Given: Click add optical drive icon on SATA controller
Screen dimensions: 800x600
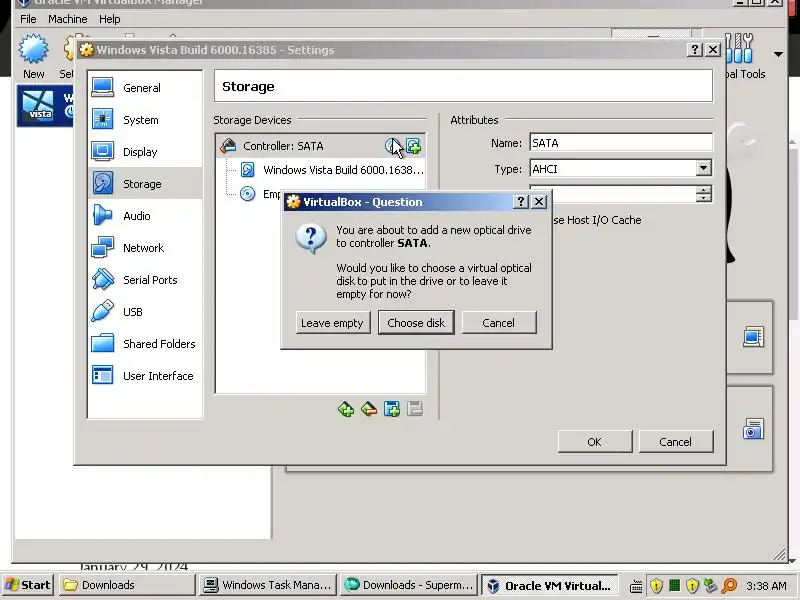Looking at the screenshot, I should [392, 146].
